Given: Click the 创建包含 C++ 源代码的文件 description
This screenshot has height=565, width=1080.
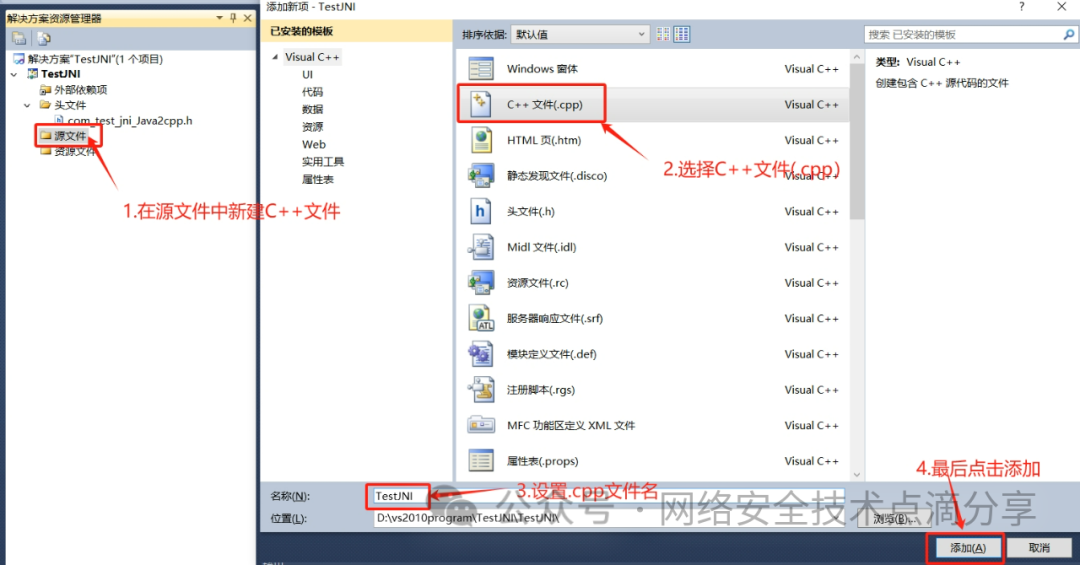Looking at the screenshot, I should pyautogui.click(x=942, y=83).
